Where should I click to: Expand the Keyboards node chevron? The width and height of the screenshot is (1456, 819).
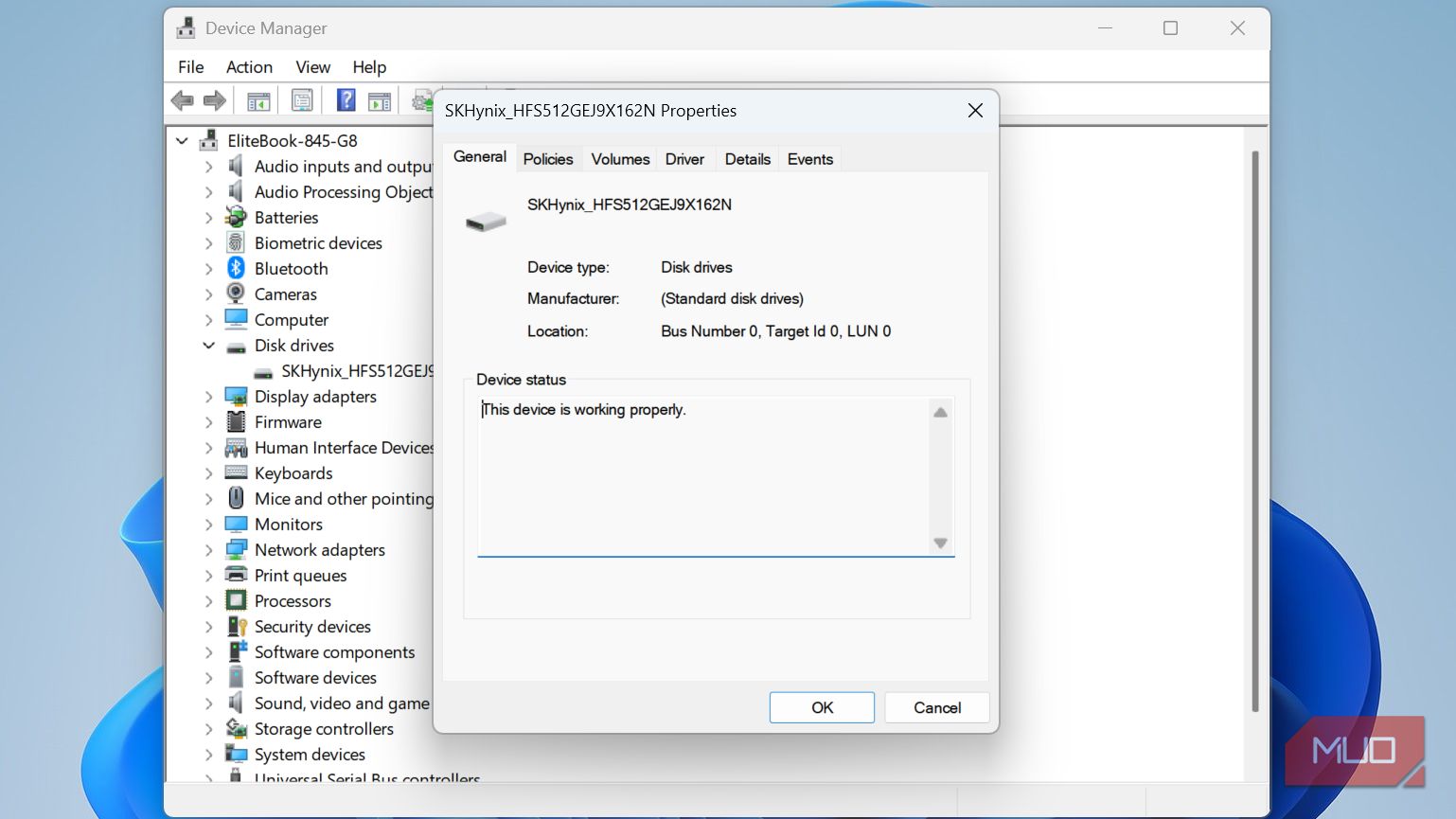coord(209,473)
